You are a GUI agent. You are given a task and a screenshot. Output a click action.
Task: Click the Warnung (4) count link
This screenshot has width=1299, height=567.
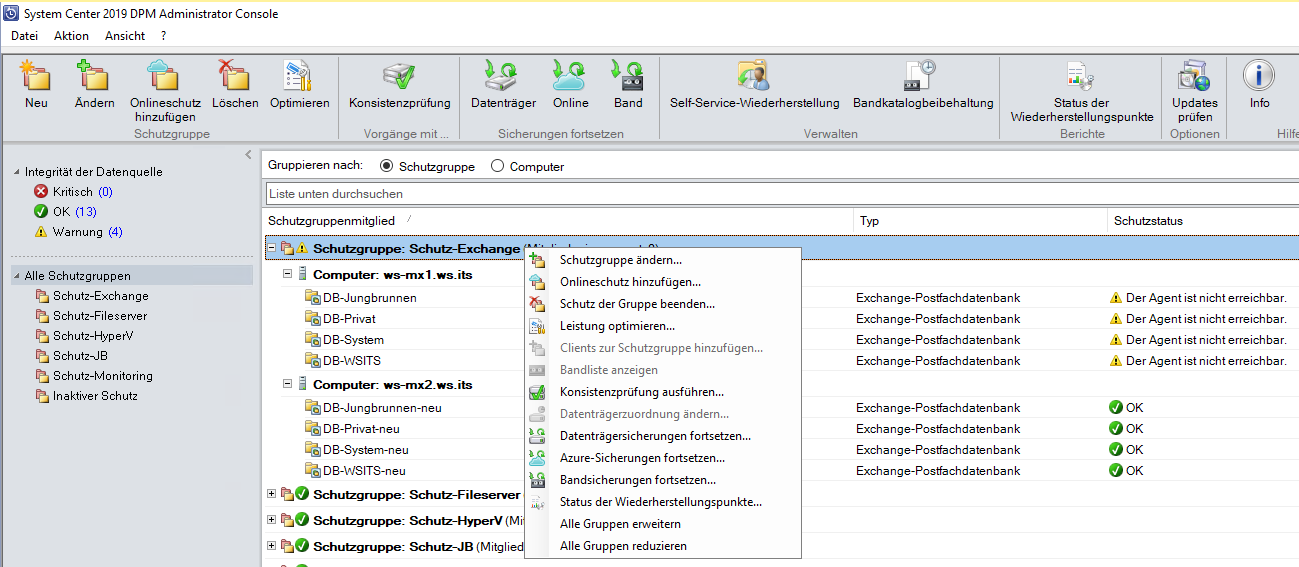115,232
